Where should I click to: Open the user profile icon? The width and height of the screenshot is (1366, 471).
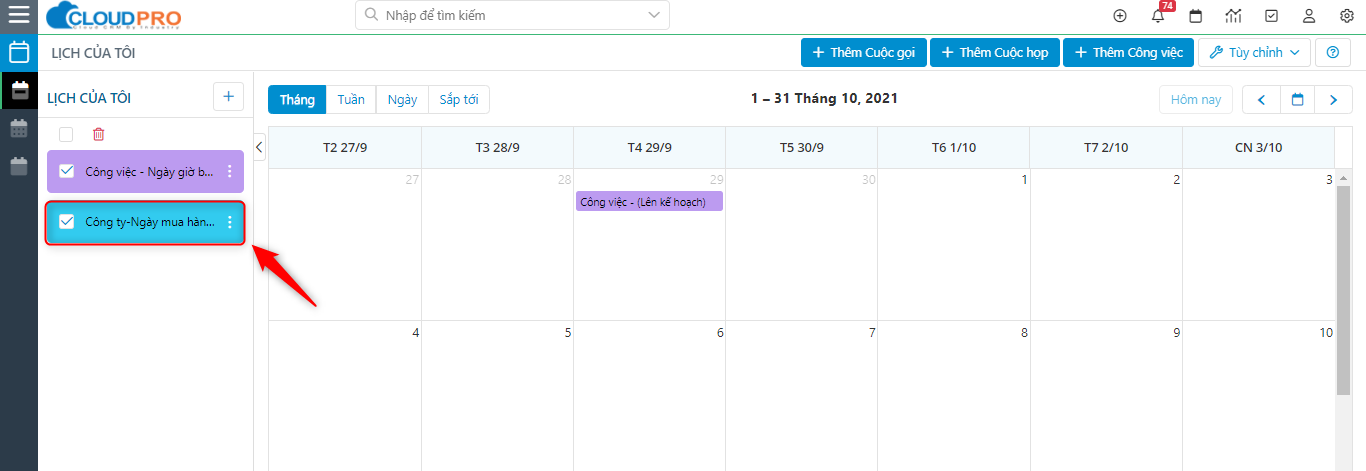click(x=1308, y=16)
